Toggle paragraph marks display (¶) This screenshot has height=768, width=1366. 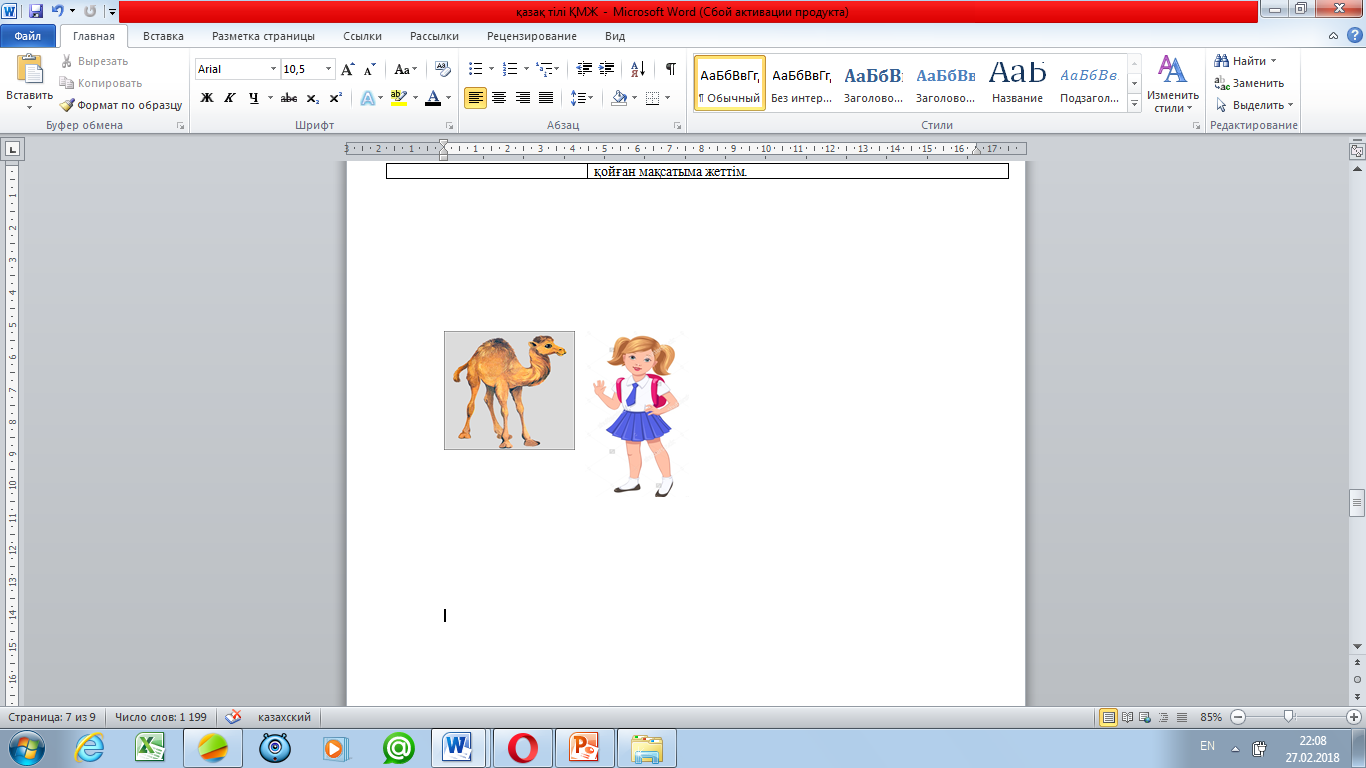pyautogui.click(x=670, y=69)
